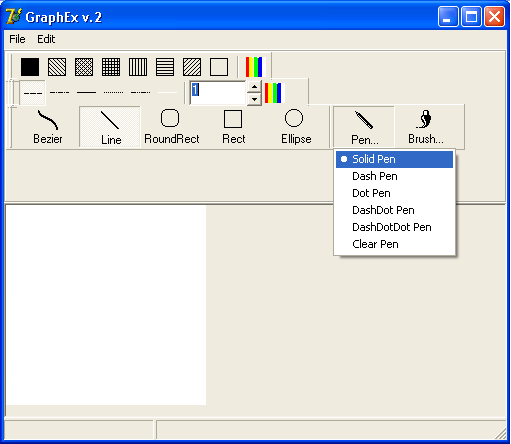Toggle the dashed pen style button
511x444 pixels.
(x=32, y=92)
